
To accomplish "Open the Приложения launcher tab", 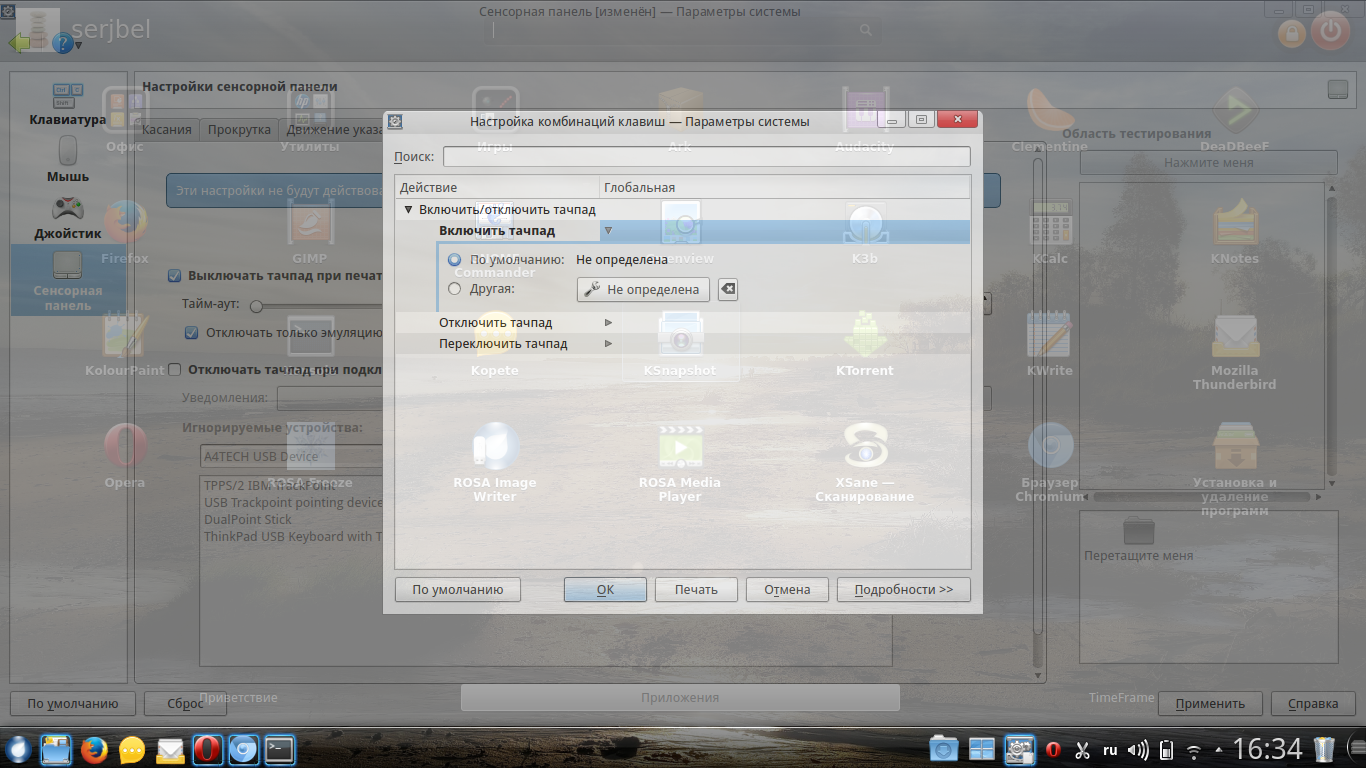I will [680, 697].
